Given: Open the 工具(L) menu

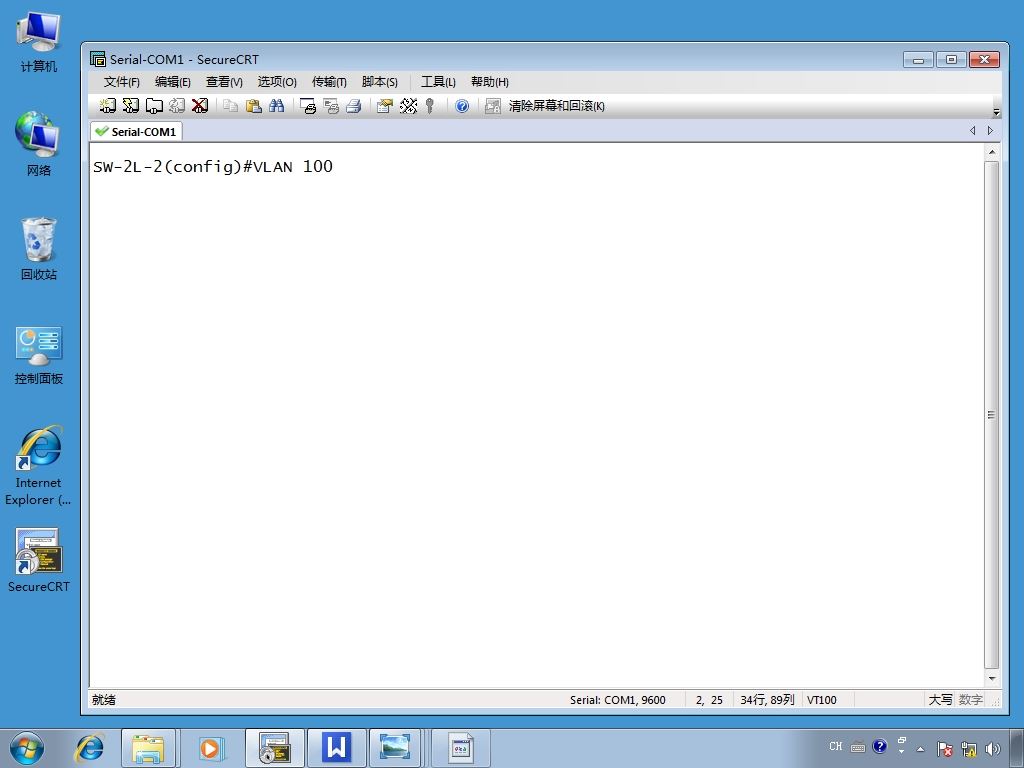Looking at the screenshot, I should (x=438, y=82).
